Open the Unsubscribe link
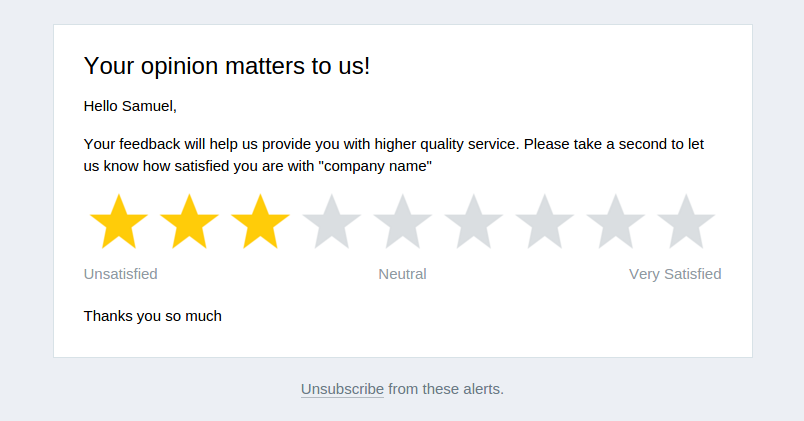 (x=342, y=389)
